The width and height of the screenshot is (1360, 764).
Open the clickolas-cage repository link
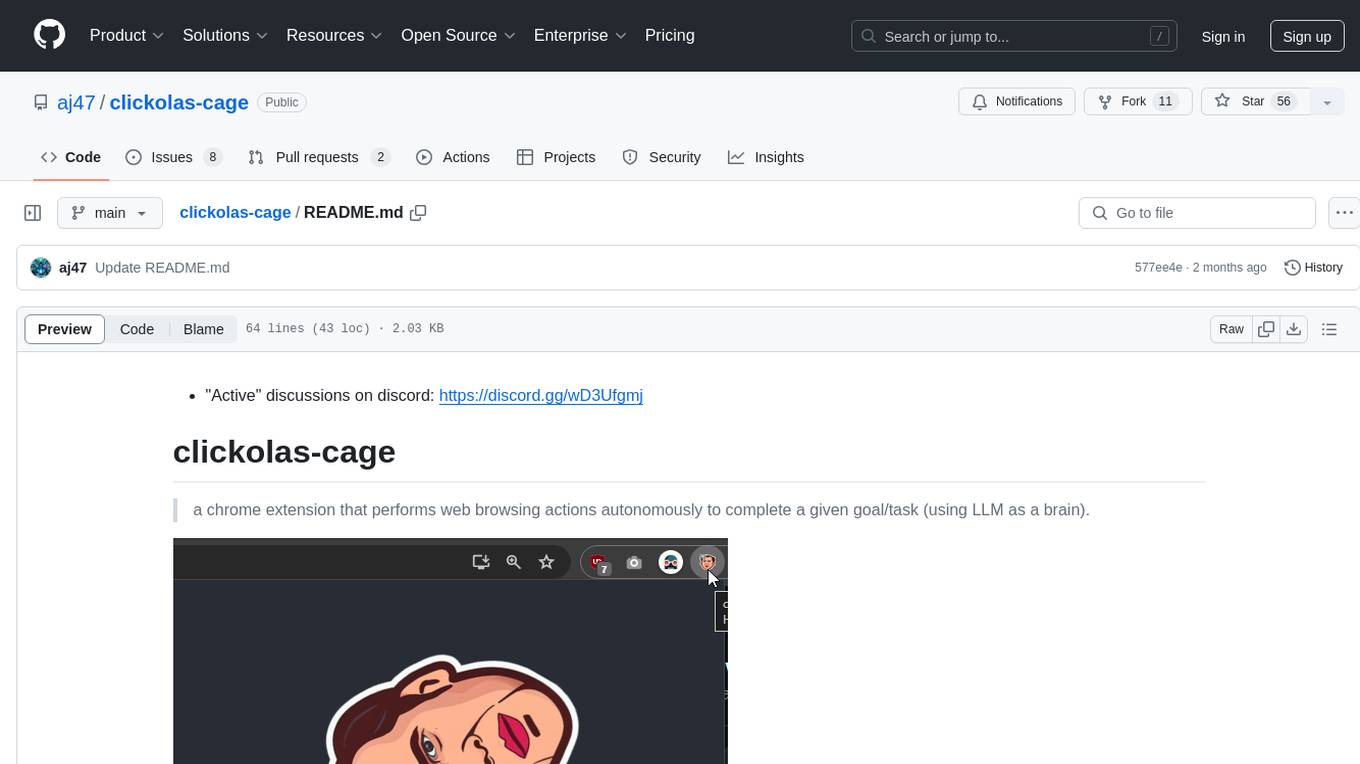coord(179,102)
